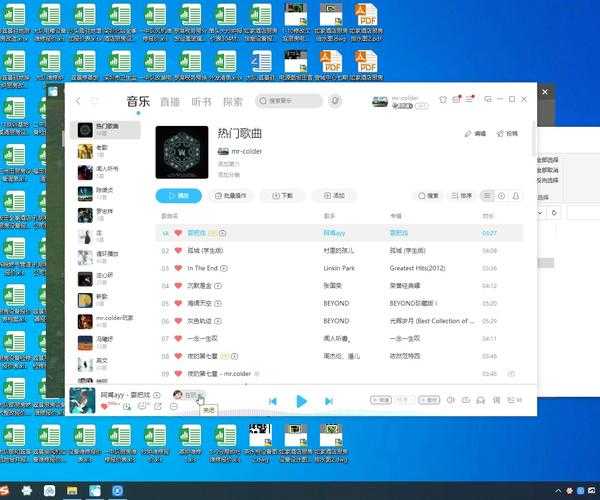The height and width of the screenshot is (500, 600).
Task: Click the MV icon on song 06
Action: click(218, 321)
